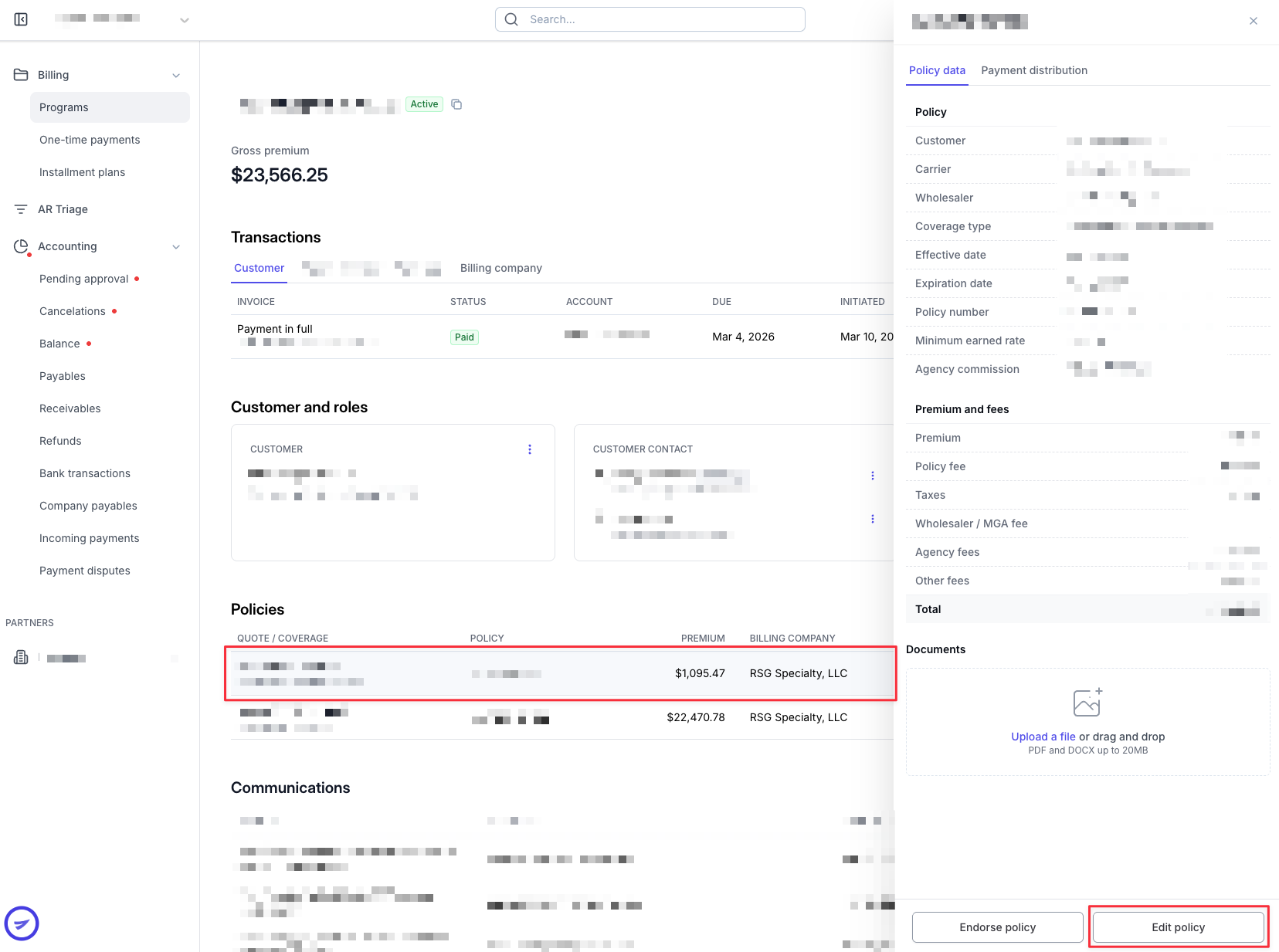1279x952 pixels.
Task: Go to Incoming payments
Action: point(89,538)
